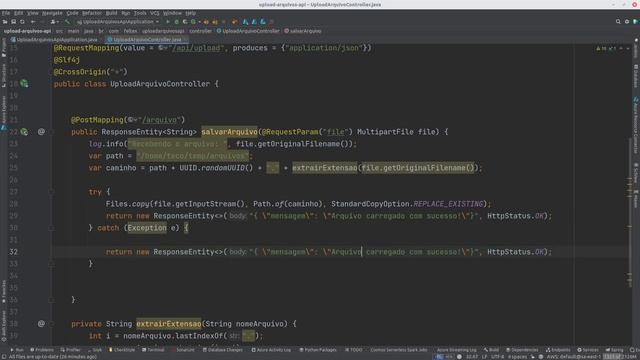Switch to UploadArquivosApiApplication.java tab
Viewport: 640px width, 360px height.
tap(54, 40)
